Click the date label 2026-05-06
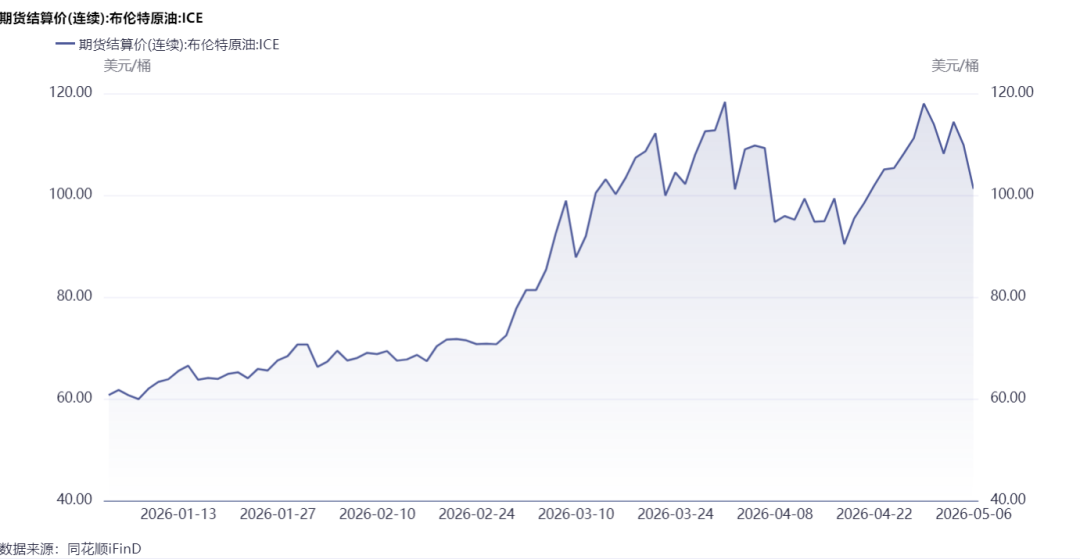 (x=973, y=515)
